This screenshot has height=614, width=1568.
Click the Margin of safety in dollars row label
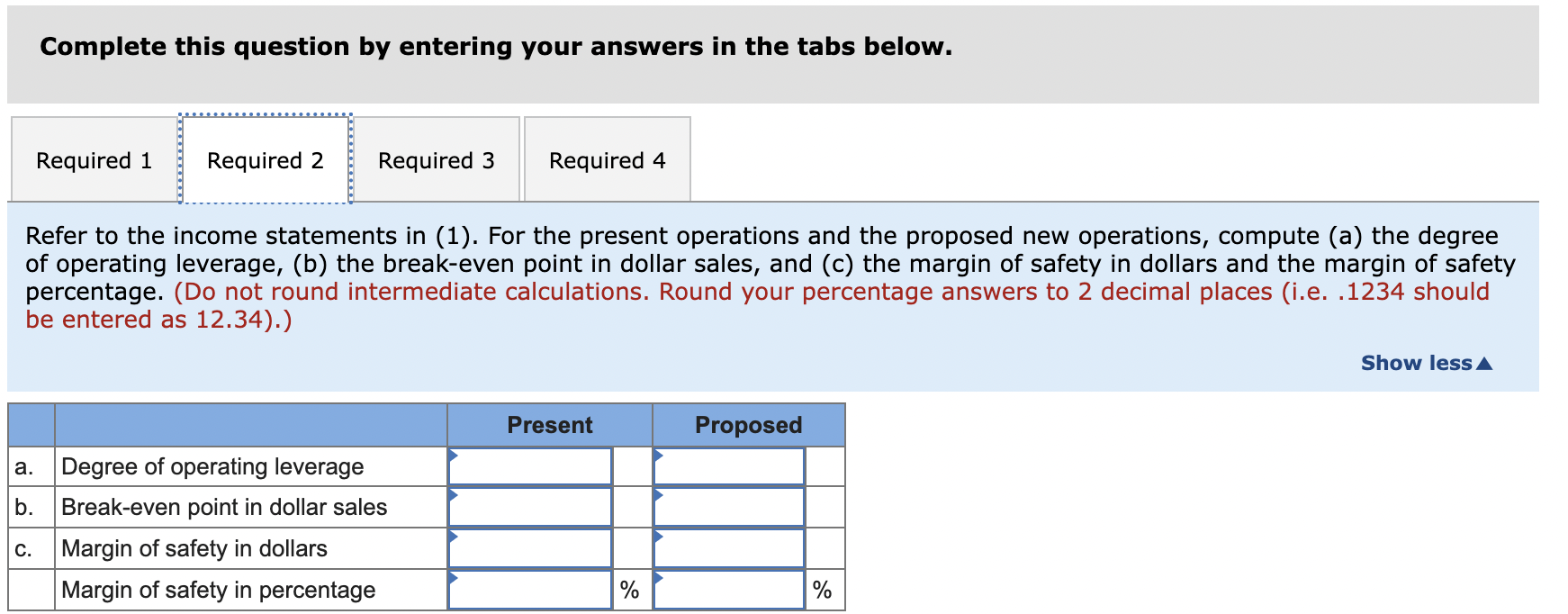coord(194,548)
